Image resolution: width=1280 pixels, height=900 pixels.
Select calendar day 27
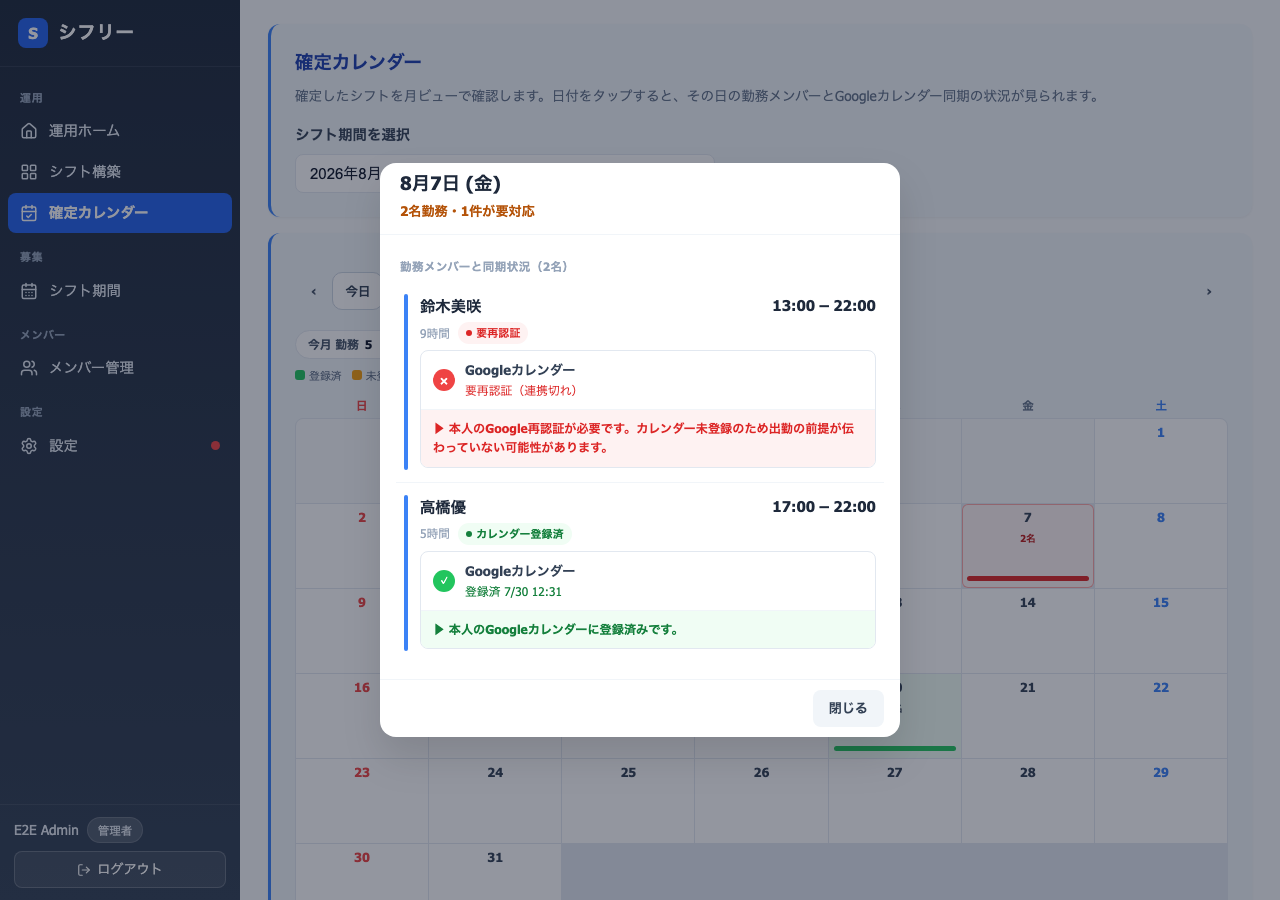[x=895, y=801]
